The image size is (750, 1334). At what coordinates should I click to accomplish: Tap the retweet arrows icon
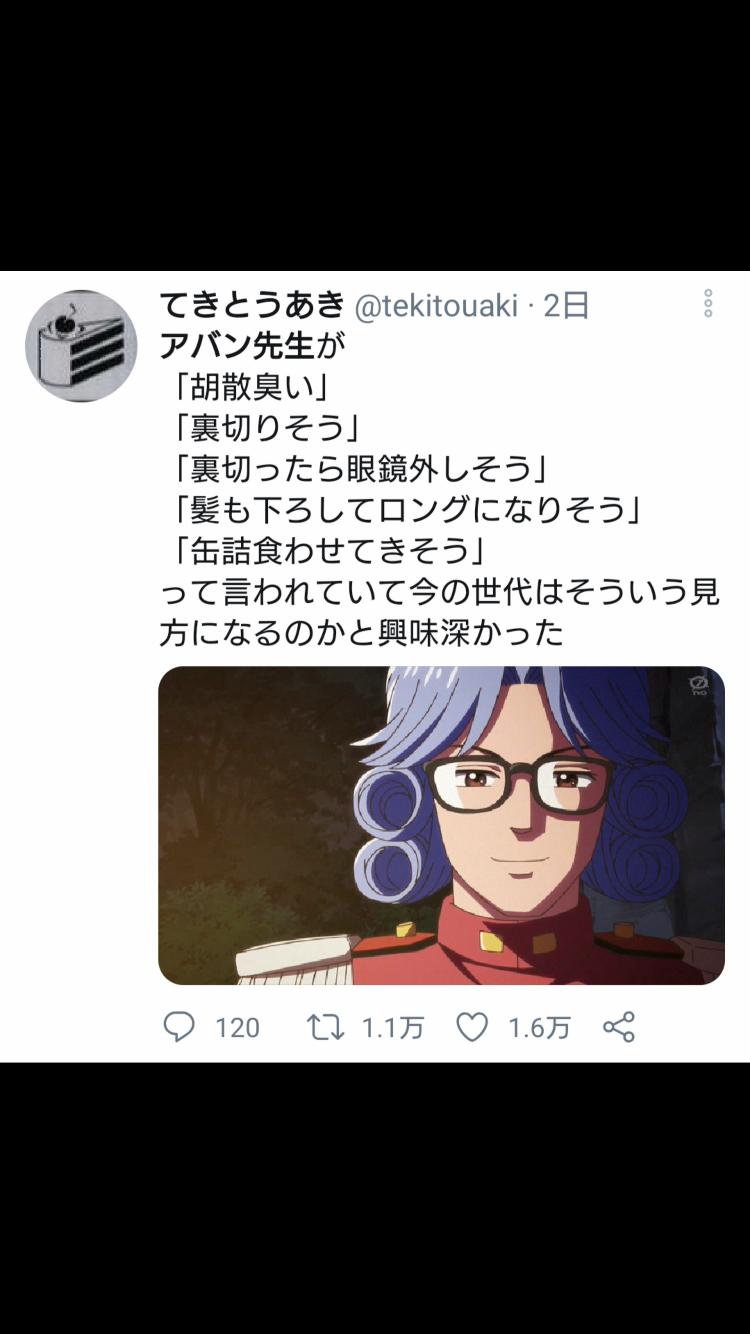pyautogui.click(x=326, y=1027)
